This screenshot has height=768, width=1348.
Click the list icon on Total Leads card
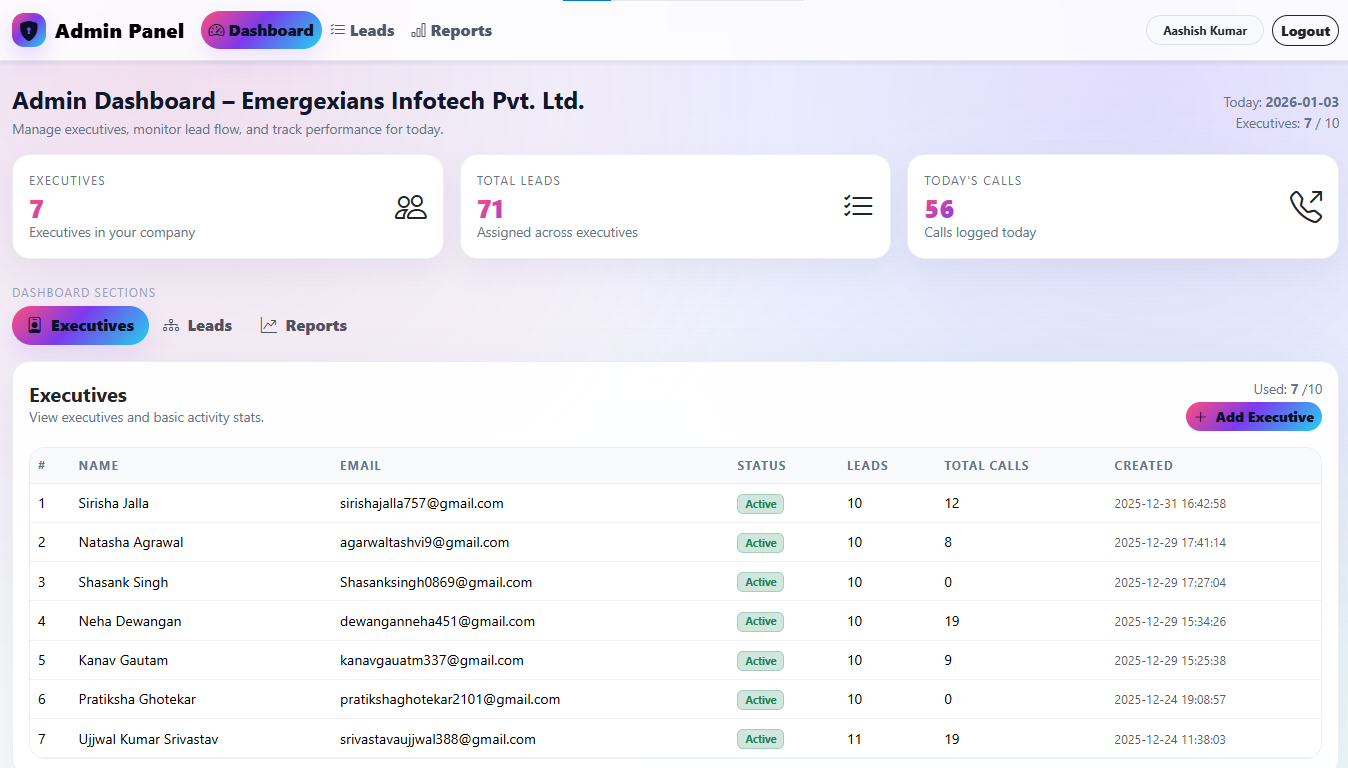pyautogui.click(x=858, y=205)
